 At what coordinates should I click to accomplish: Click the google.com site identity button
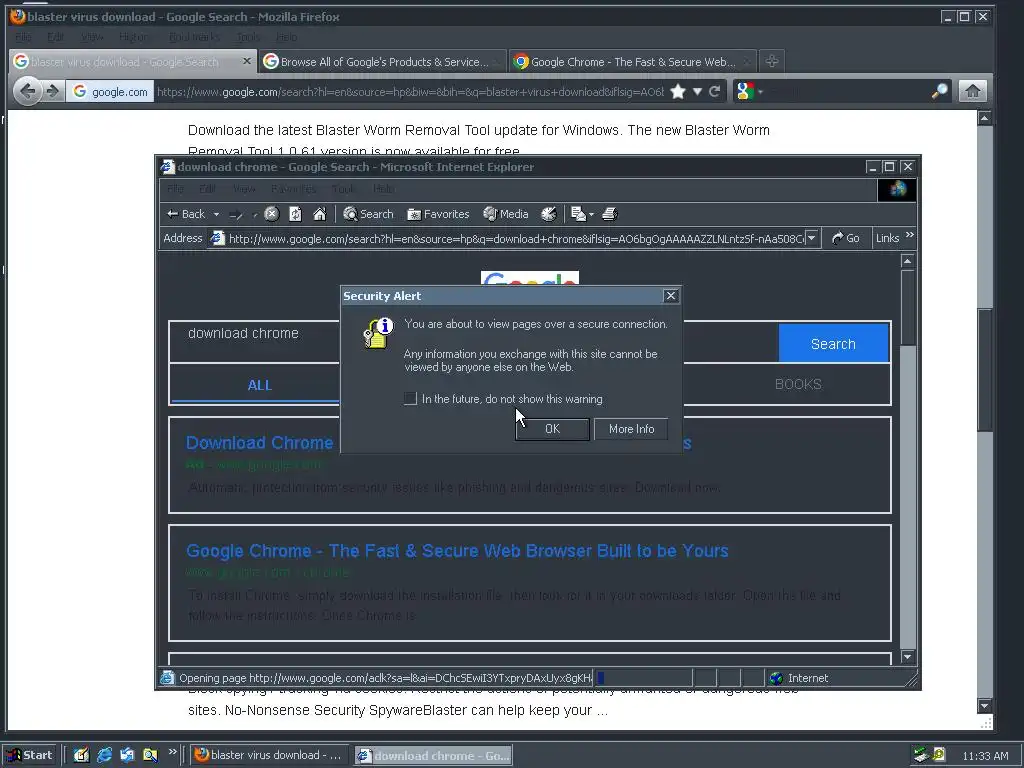(110, 91)
